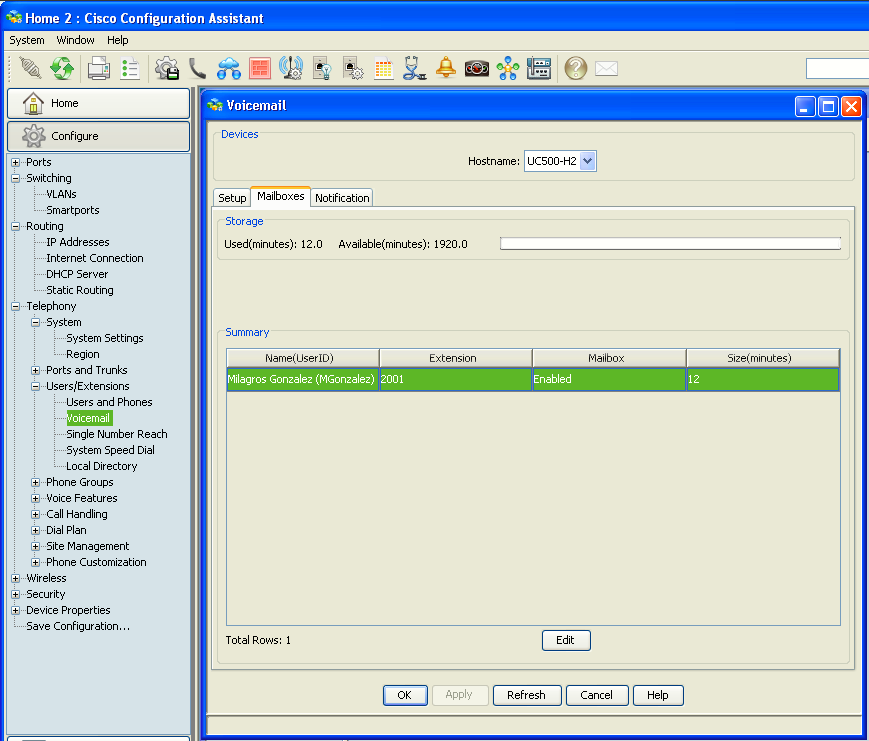This screenshot has height=741, width=869.
Task: Click the green Refresh arrows toolbar icon
Action: coord(62,68)
